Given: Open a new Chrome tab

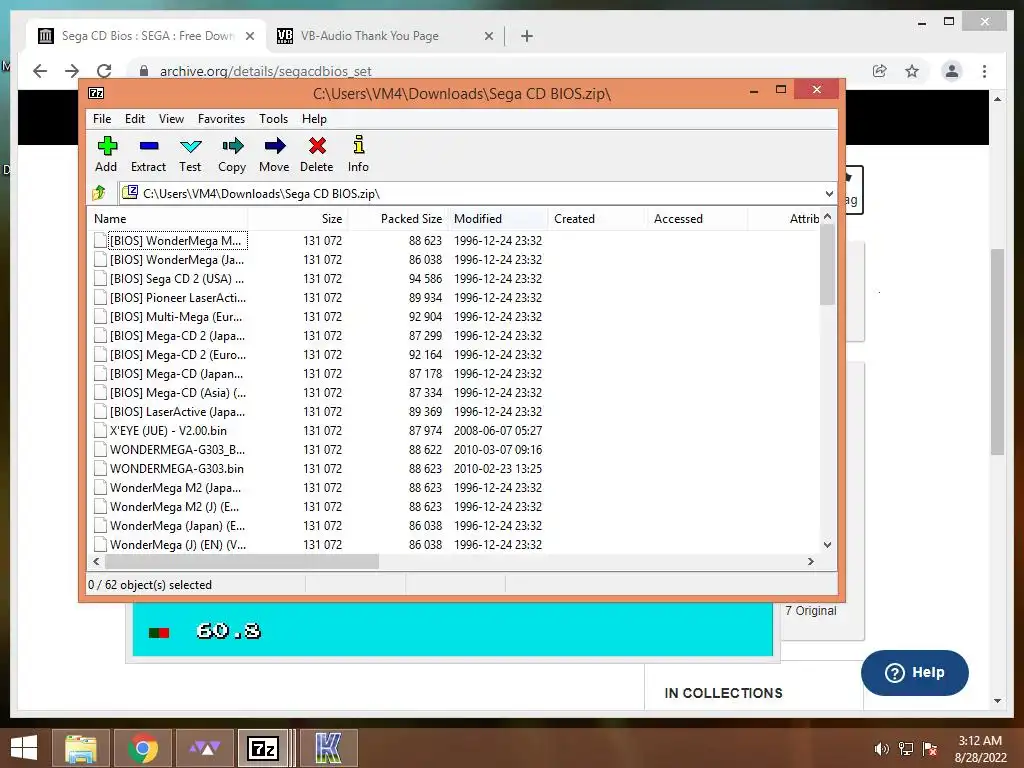Looking at the screenshot, I should tap(527, 36).
